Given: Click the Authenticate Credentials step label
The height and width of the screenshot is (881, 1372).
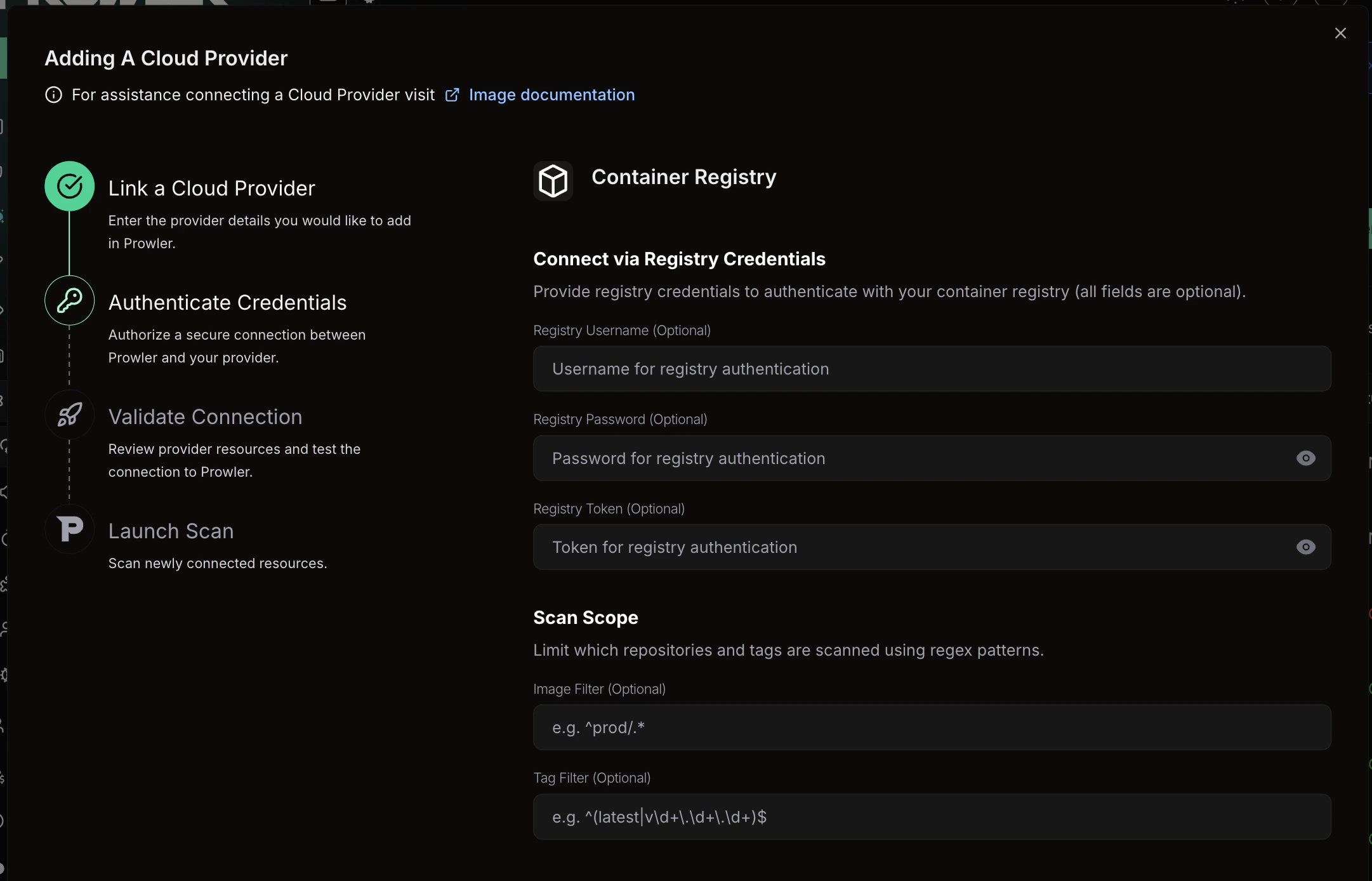Looking at the screenshot, I should [227, 303].
